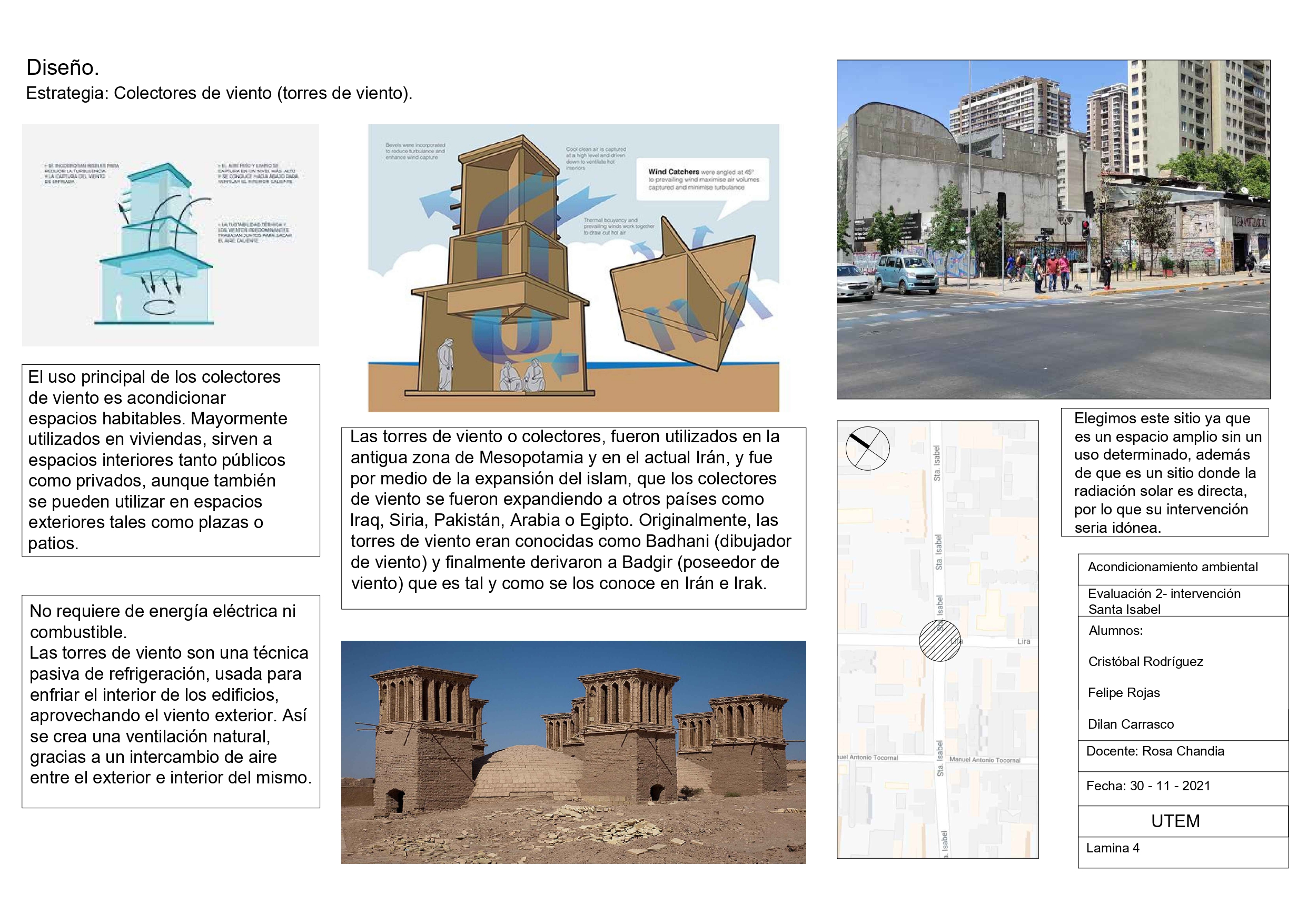Click the student name Cristóbal Rodríguez

[x=1145, y=662]
